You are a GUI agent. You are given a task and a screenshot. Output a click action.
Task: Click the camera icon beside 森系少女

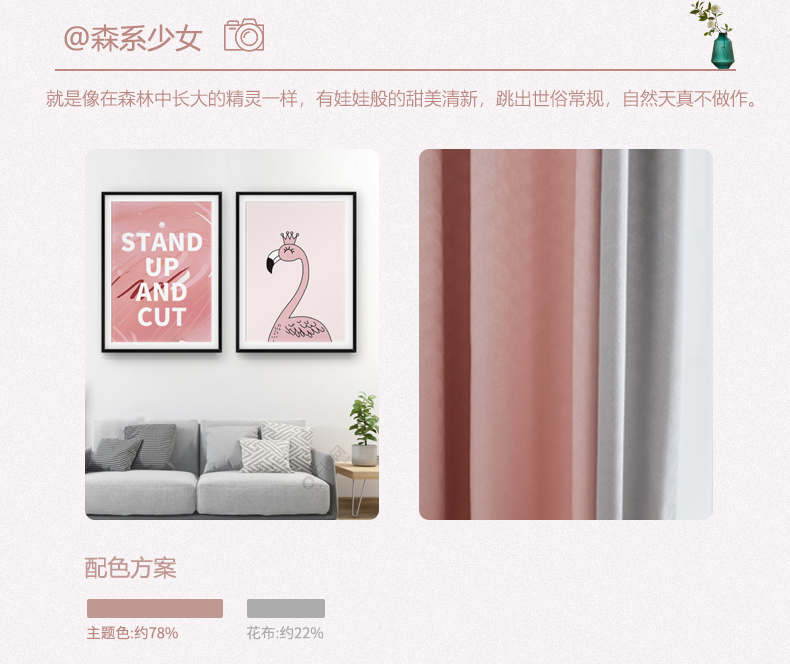(244, 35)
